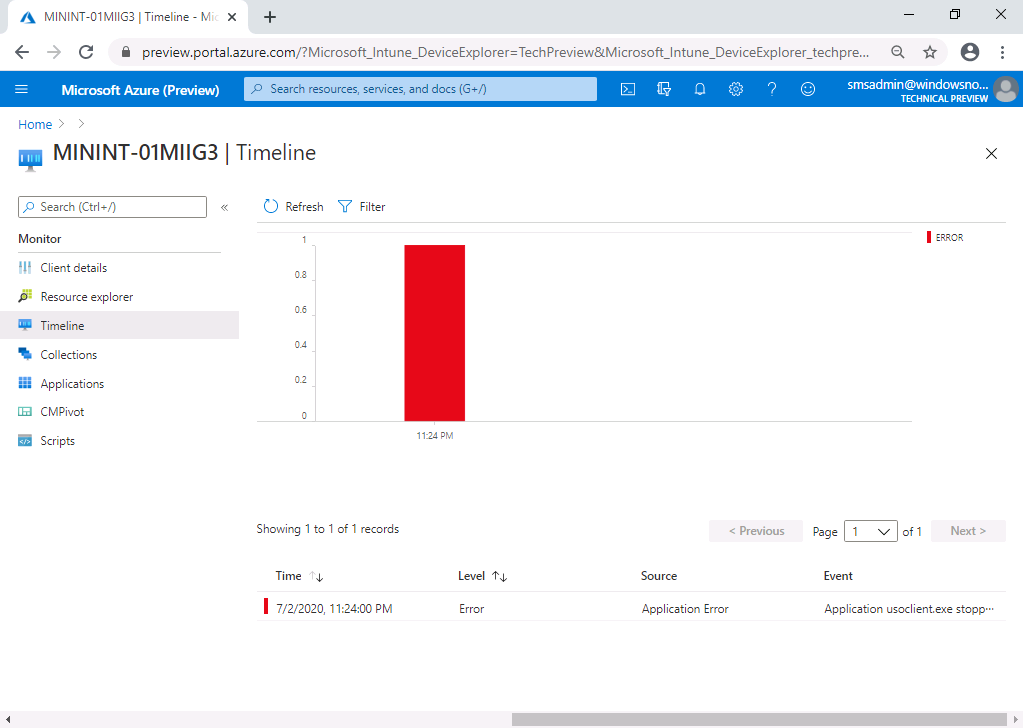Open the Cloud Shell icon
Image resolution: width=1023 pixels, height=728 pixels.
tap(628, 89)
